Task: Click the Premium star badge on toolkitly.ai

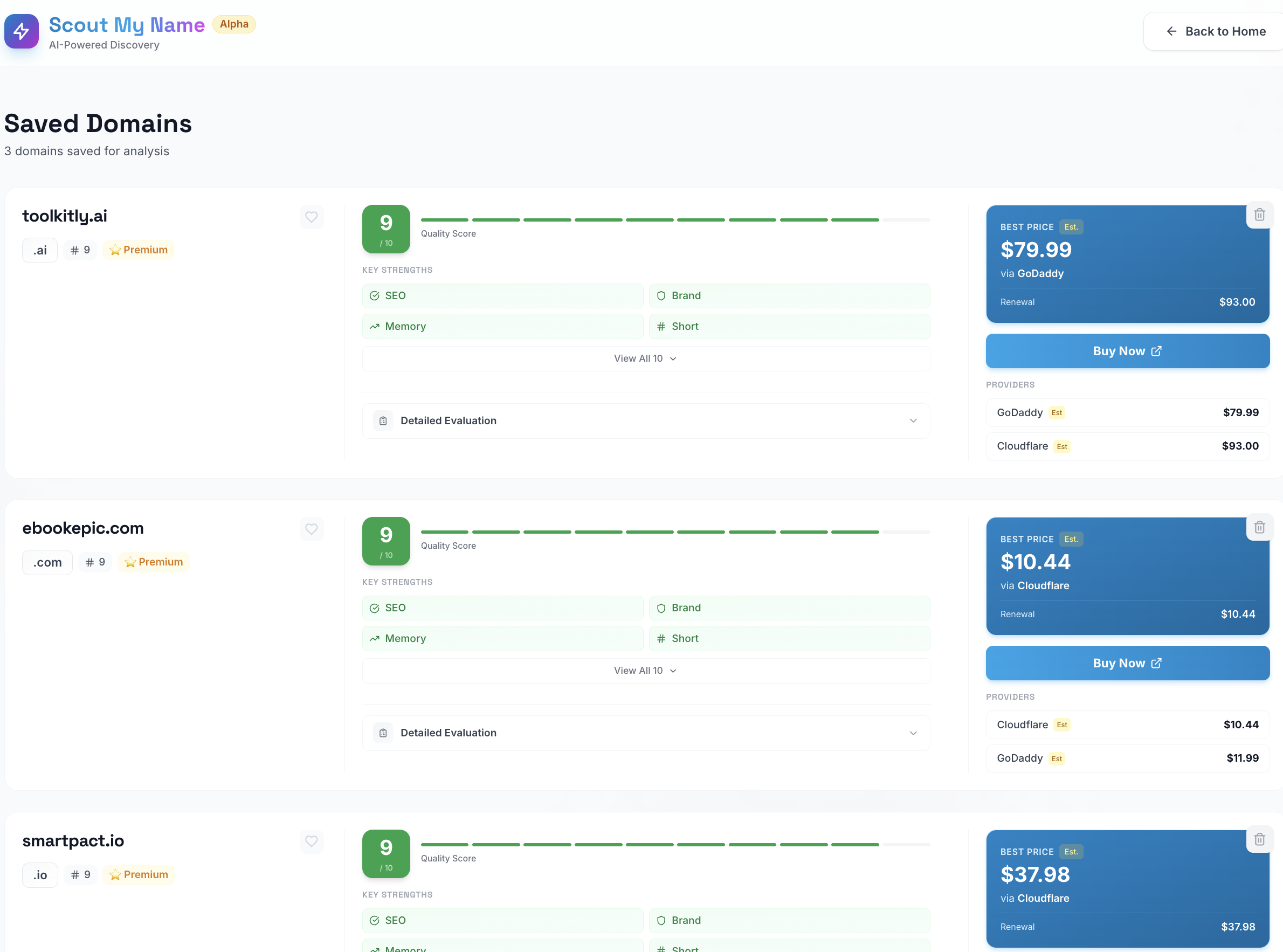Action: tap(139, 250)
